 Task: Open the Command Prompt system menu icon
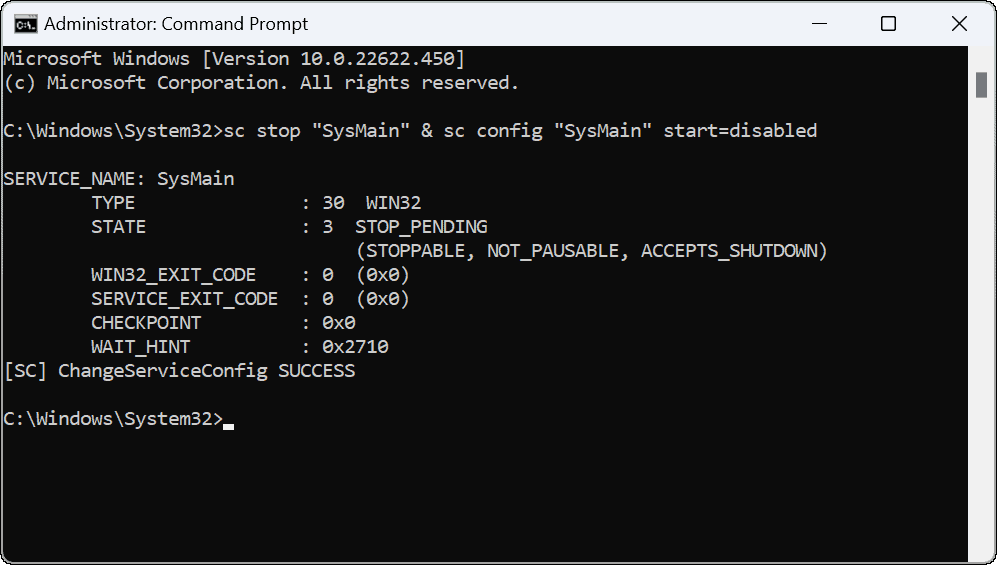pos(25,23)
